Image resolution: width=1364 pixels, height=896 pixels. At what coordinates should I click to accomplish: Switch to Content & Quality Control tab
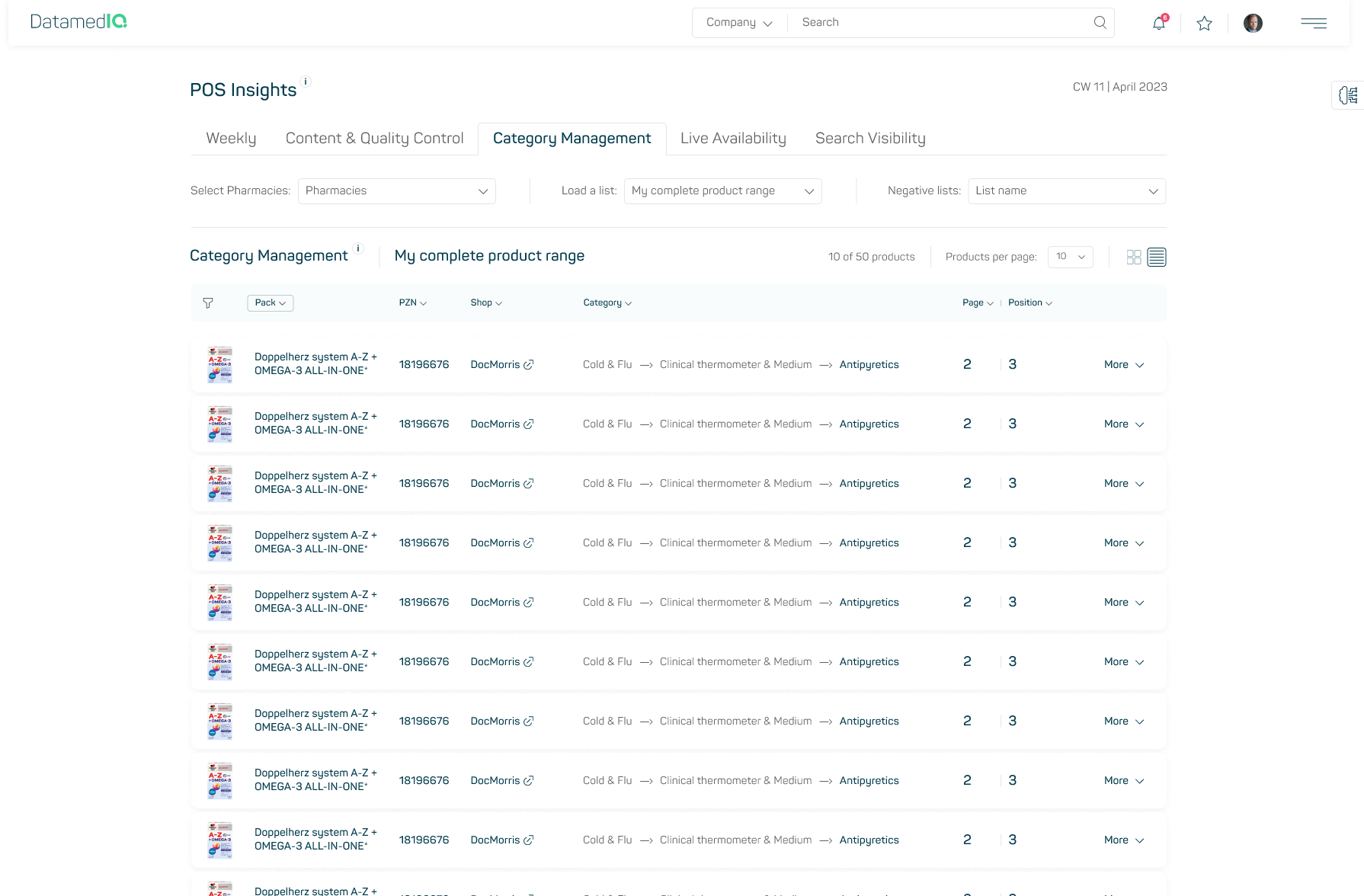pyautogui.click(x=374, y=139)
